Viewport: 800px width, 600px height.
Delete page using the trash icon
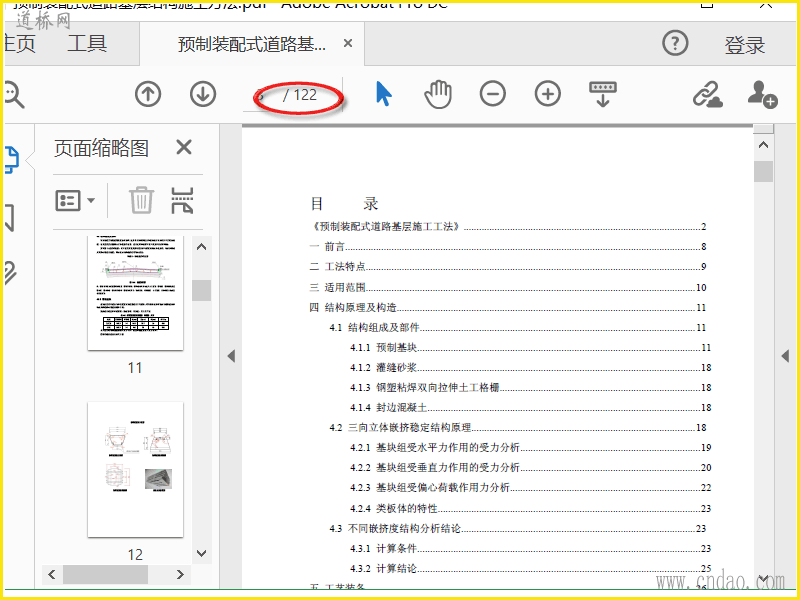pyautogui.click(x=141, y=200)
